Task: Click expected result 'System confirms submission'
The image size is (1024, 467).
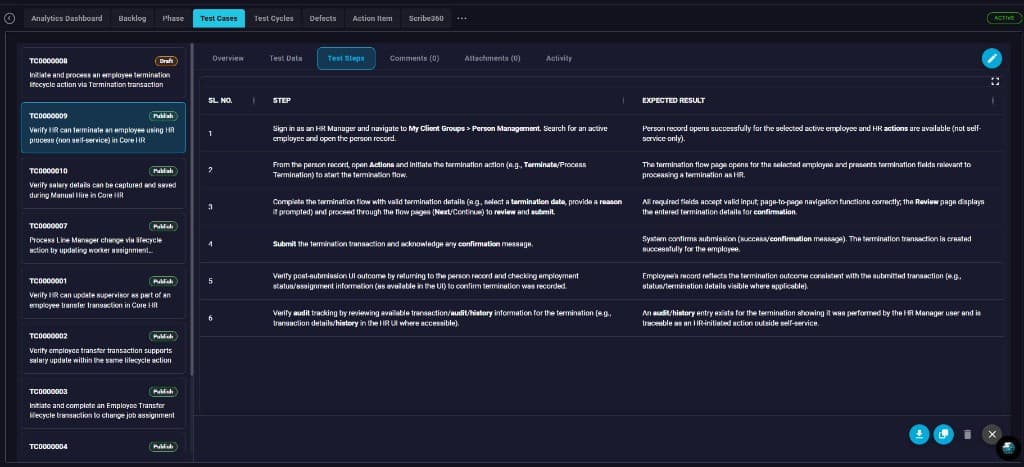Action: pos(807,244)
